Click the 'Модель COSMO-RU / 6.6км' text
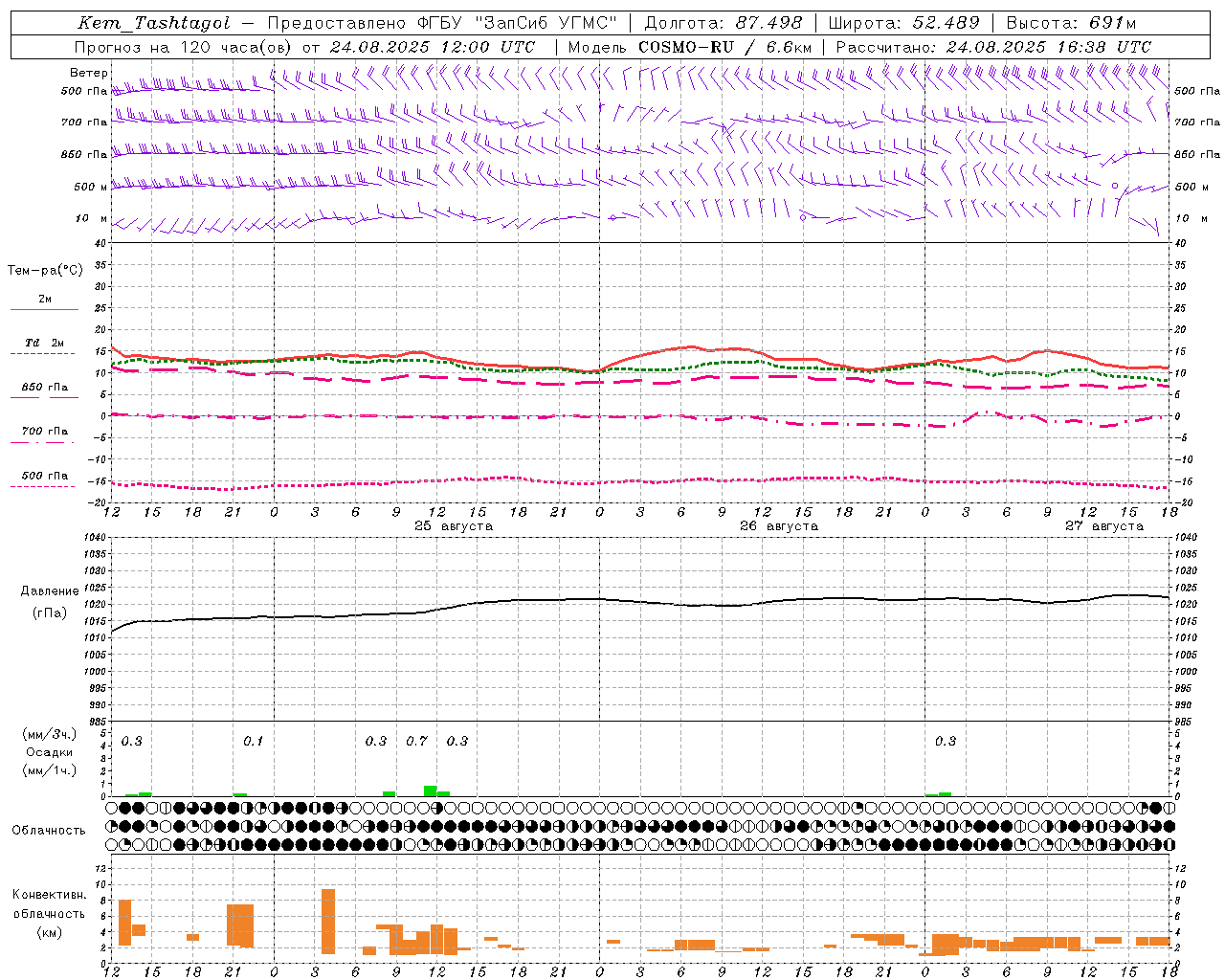 click(690, 47)
